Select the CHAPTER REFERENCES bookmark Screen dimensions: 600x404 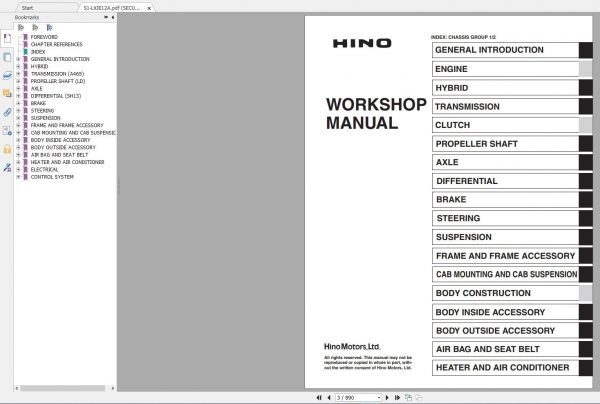pyautogui.click(x=57, y=44)
